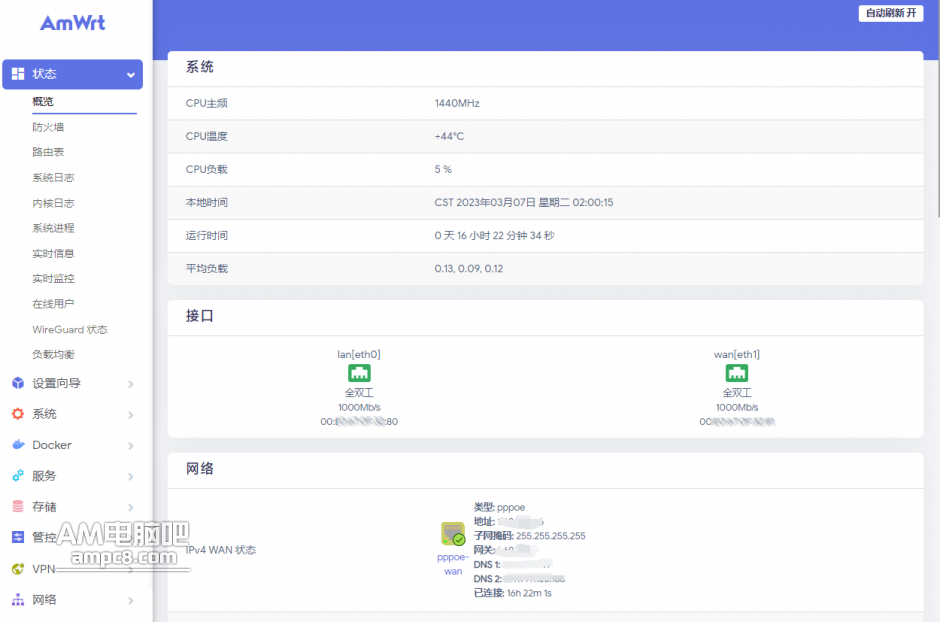Viewport: 940px width, 622px height.
Task: Open the 内核日志 kernel log page
Action: pos(53,203)
